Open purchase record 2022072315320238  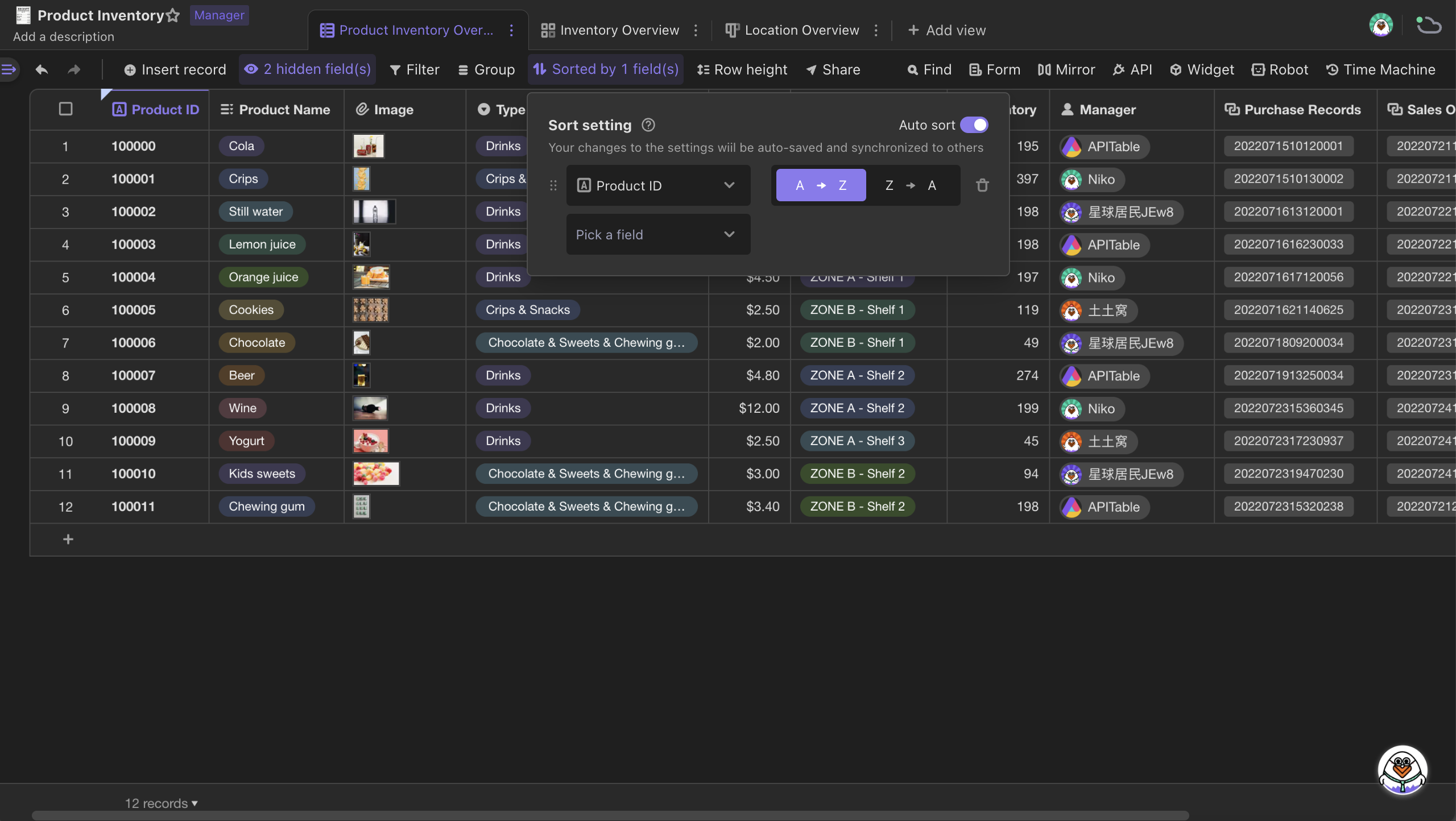tap(1288, 507)
